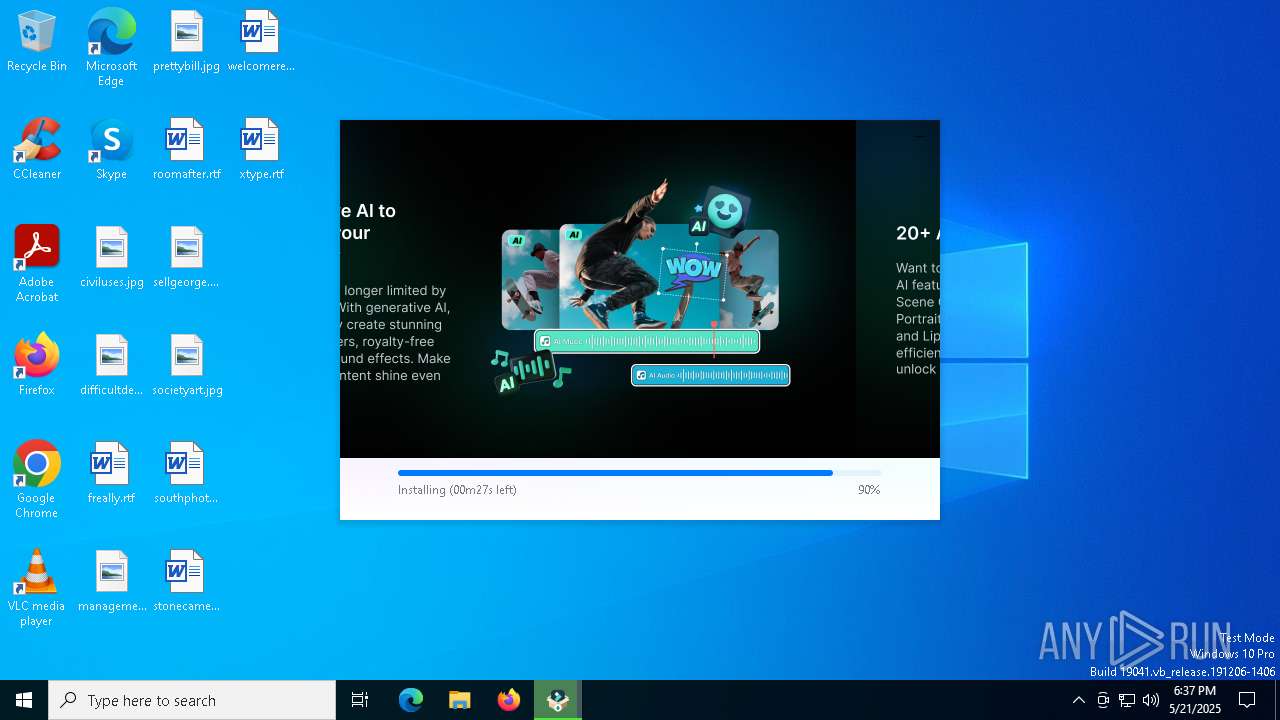Click the AI Music waveform clip
The image size is (1280, 720).
point(647,341)
